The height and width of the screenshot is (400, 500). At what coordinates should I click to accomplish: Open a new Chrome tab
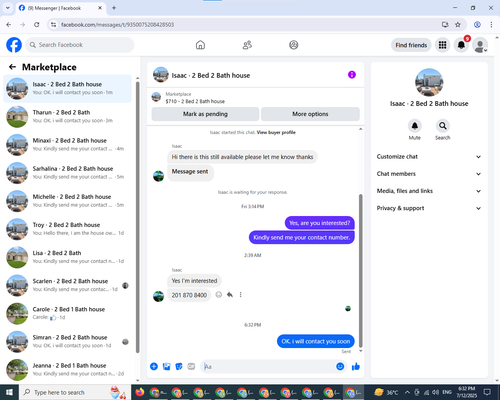click(114, 8)
